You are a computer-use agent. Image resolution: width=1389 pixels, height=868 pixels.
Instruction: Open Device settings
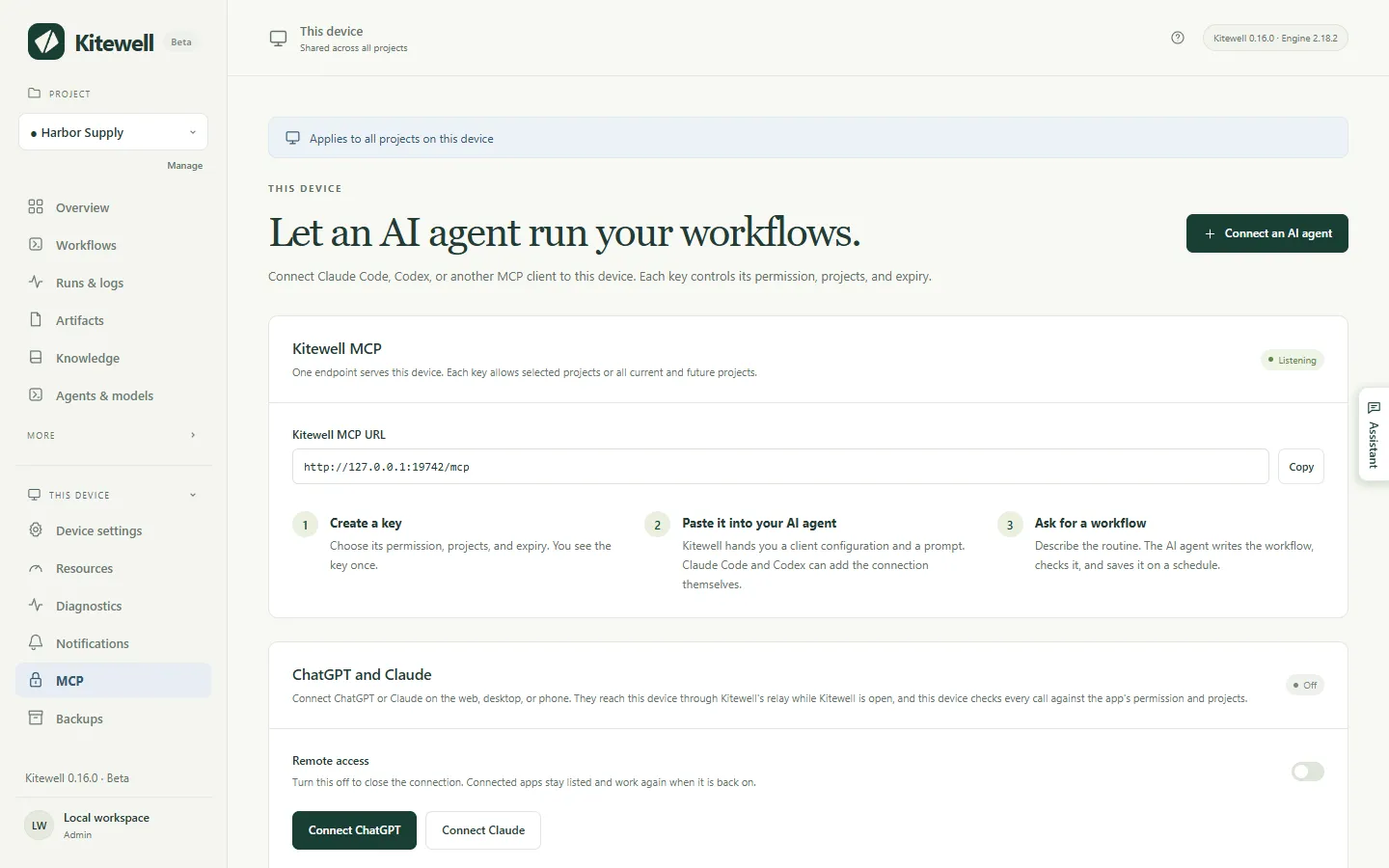click(113, 530)
